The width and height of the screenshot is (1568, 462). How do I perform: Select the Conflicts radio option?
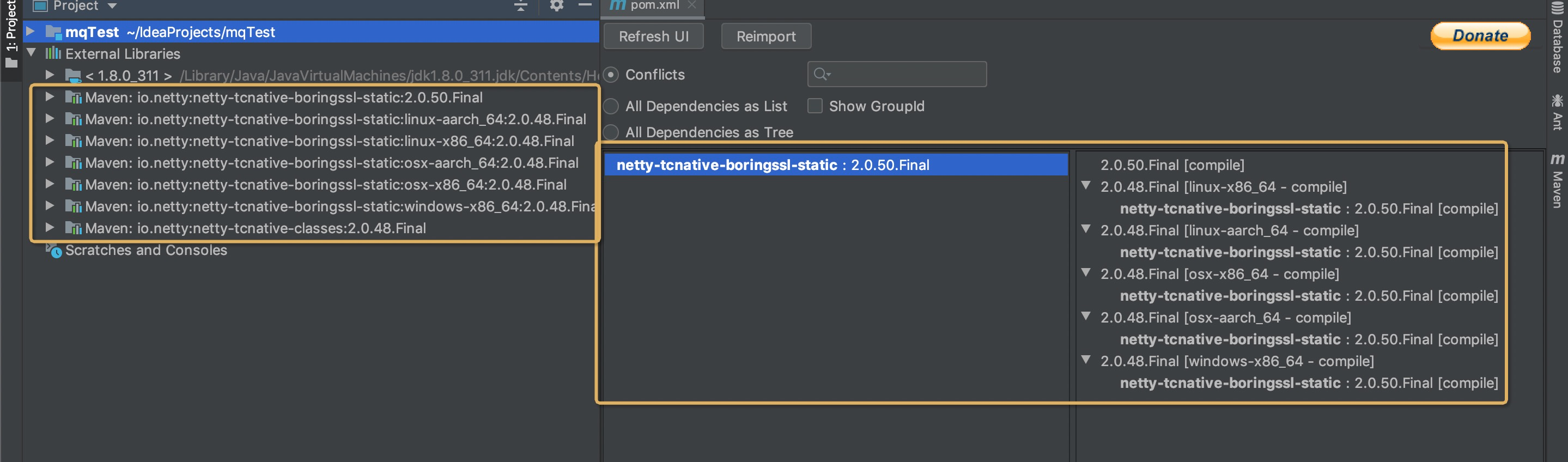[x=611, y=74]
